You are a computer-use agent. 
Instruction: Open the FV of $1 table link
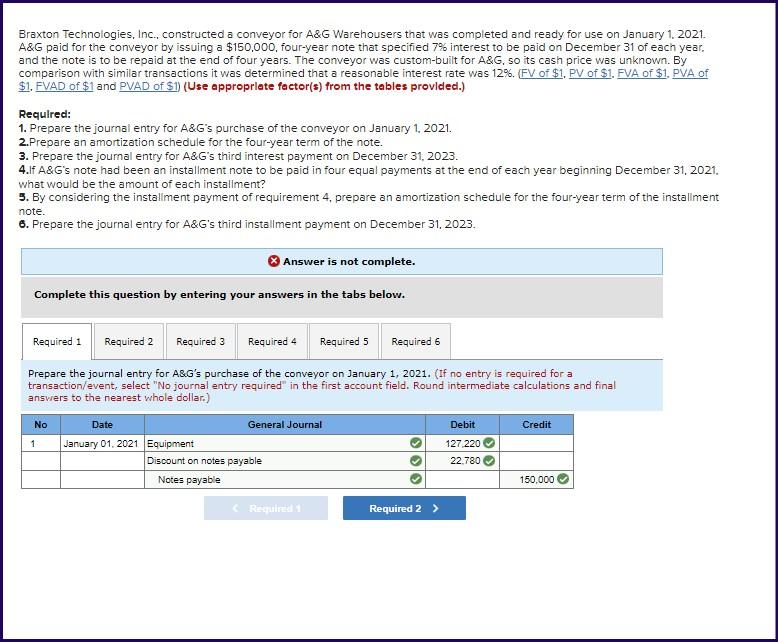tap(541, 73)
